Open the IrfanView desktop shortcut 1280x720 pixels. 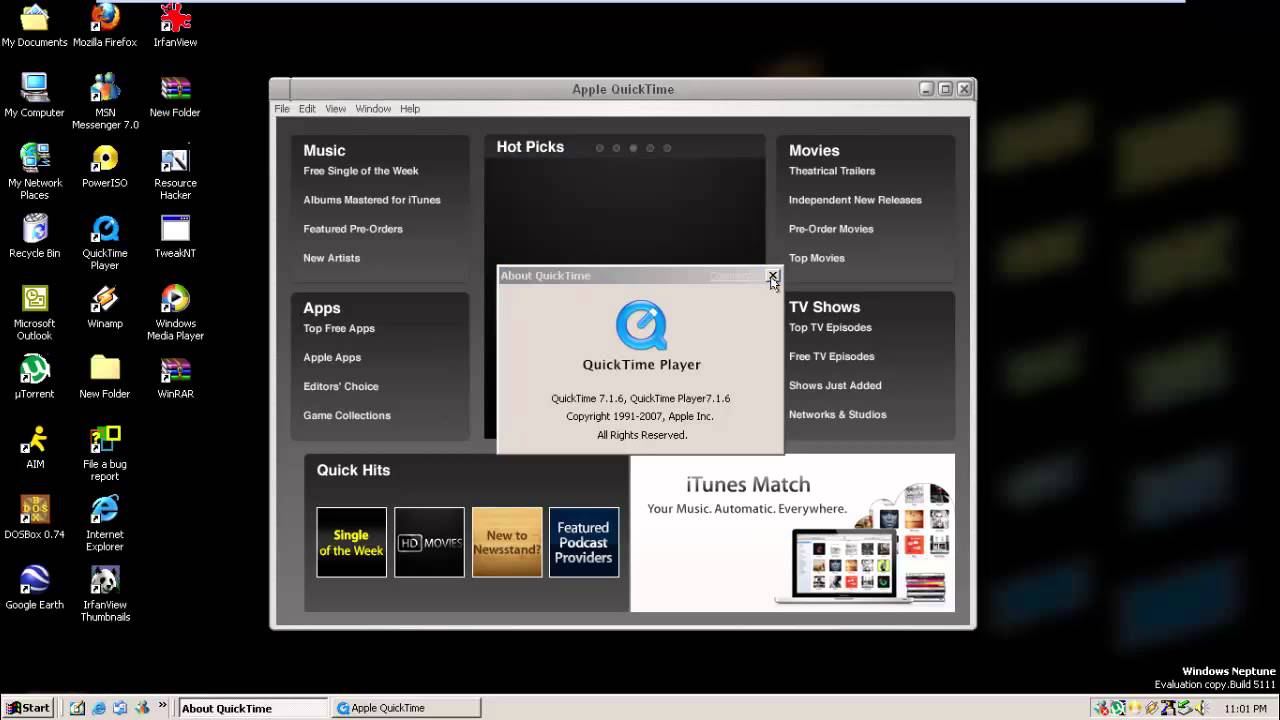point(175,25)
